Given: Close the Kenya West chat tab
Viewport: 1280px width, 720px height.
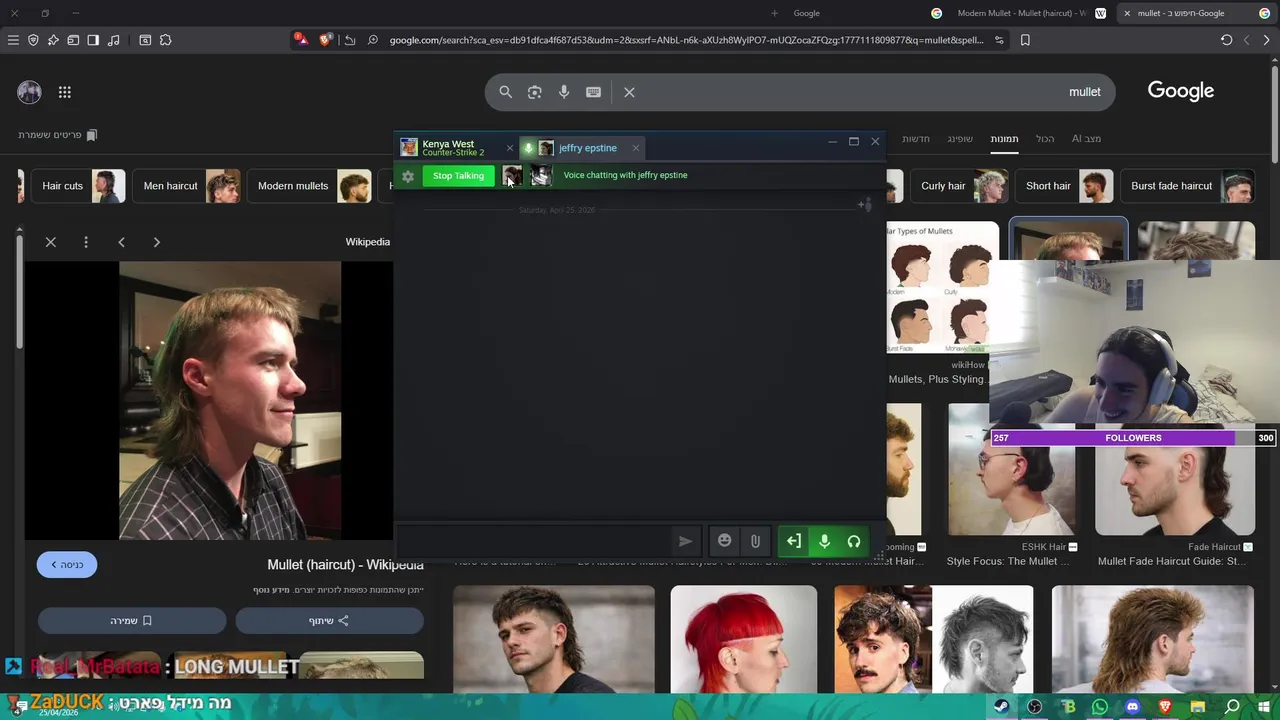Looking at the screenshot, I should click(x=509, y=148).
